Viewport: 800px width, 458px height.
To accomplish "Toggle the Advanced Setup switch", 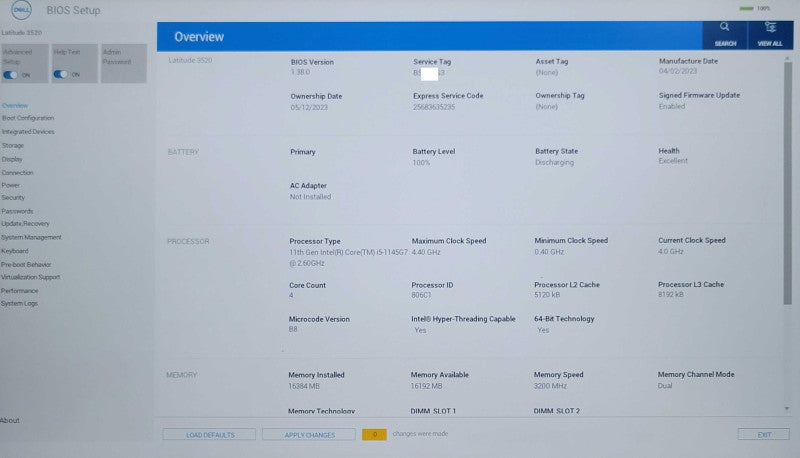I will point(10,75).
